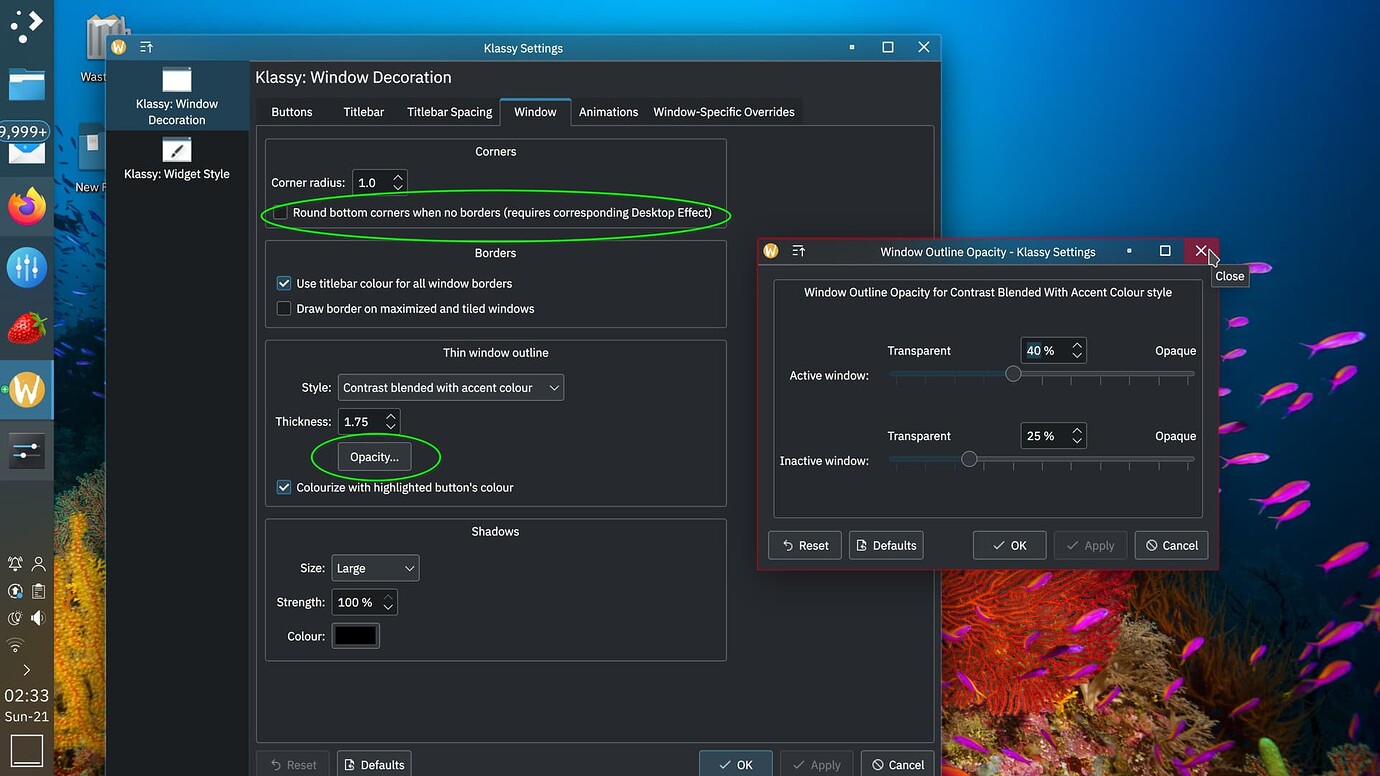The height and width of the screenshot is (776, 1380).
Task: Open the file manager folder icon
Action: coord(27,85)
